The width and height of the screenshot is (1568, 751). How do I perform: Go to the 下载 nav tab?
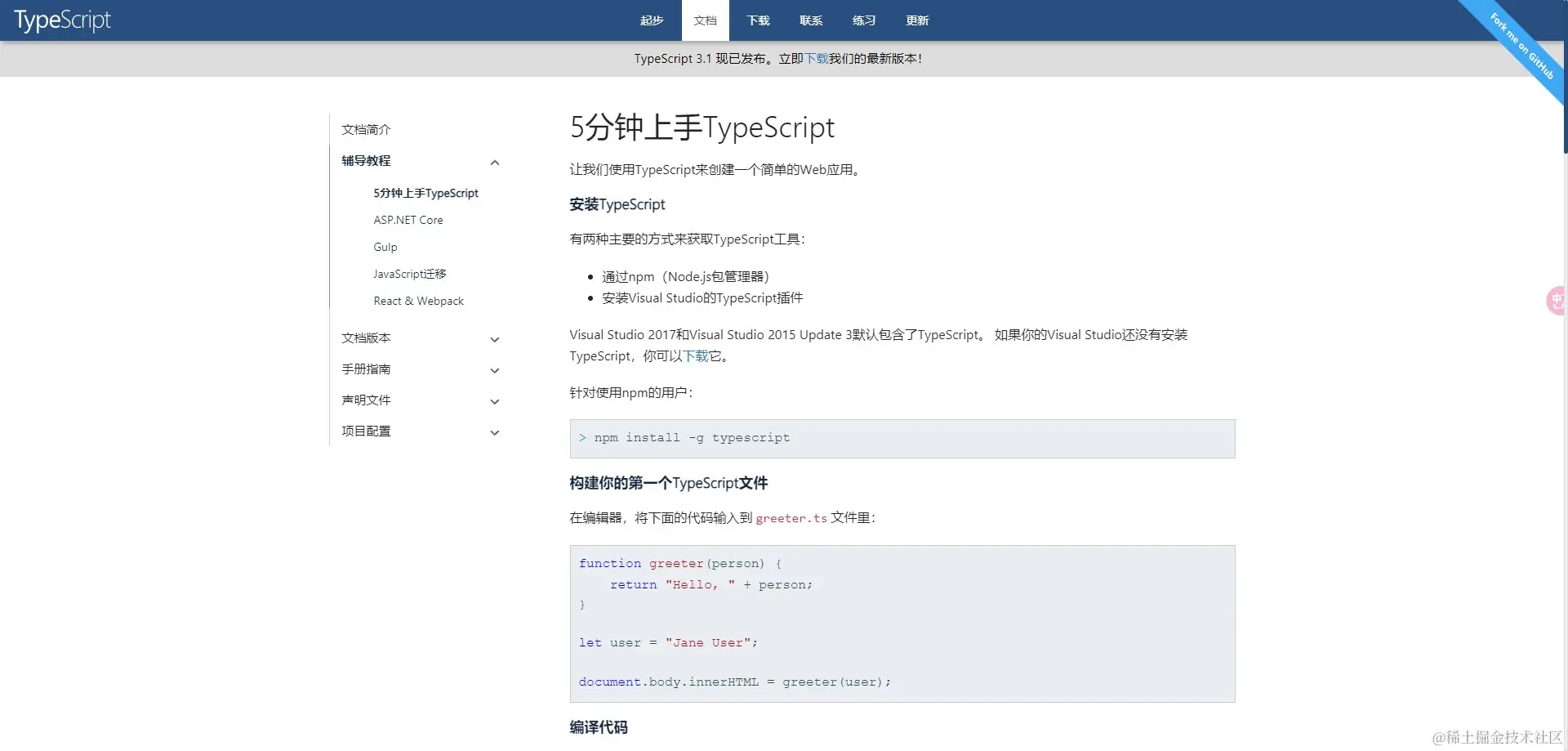pos(758,20)
